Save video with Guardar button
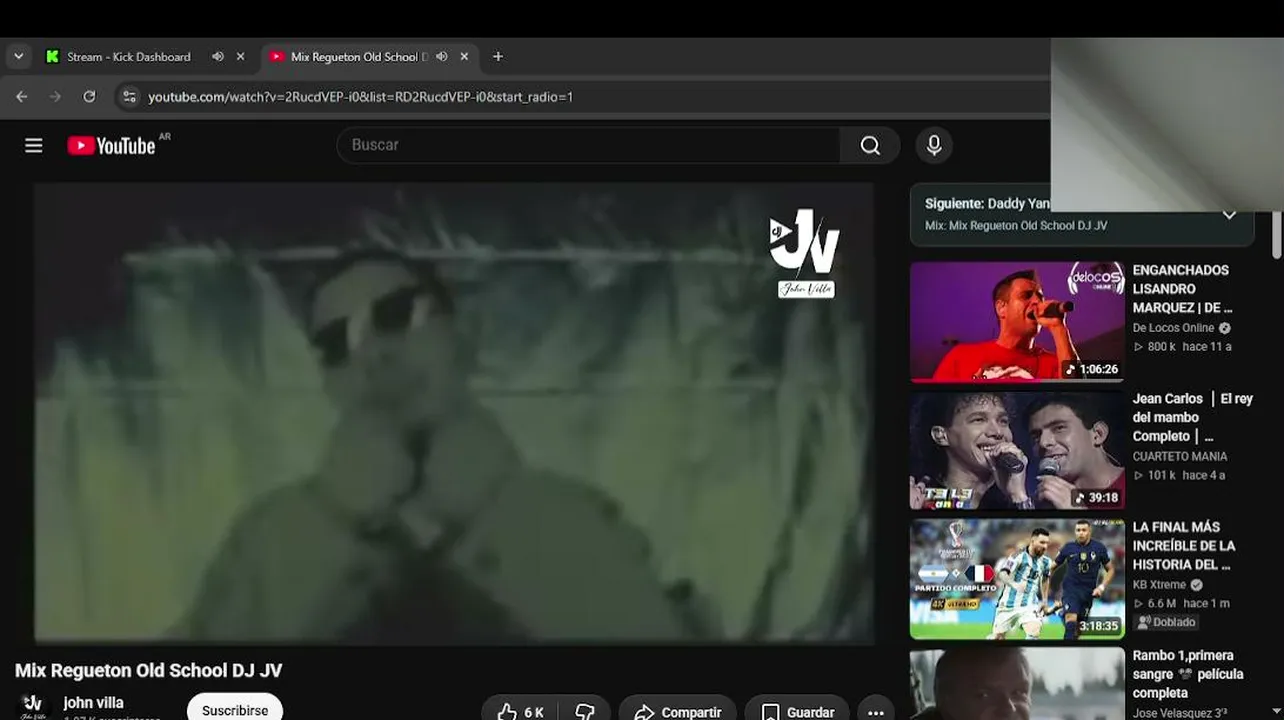1284x720 pixels. coord(797,712)
